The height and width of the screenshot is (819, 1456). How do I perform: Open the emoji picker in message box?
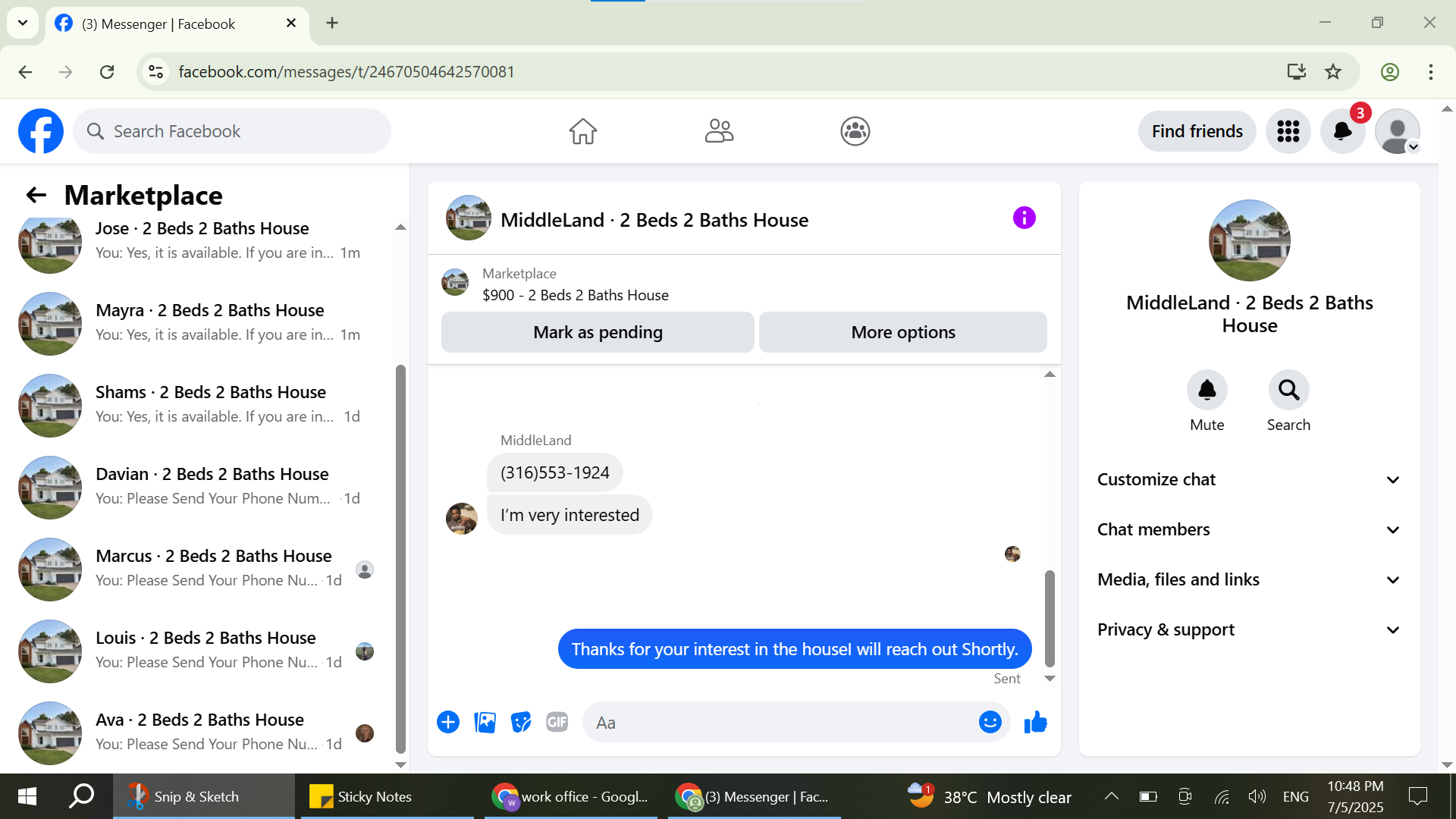pos(990,723)
